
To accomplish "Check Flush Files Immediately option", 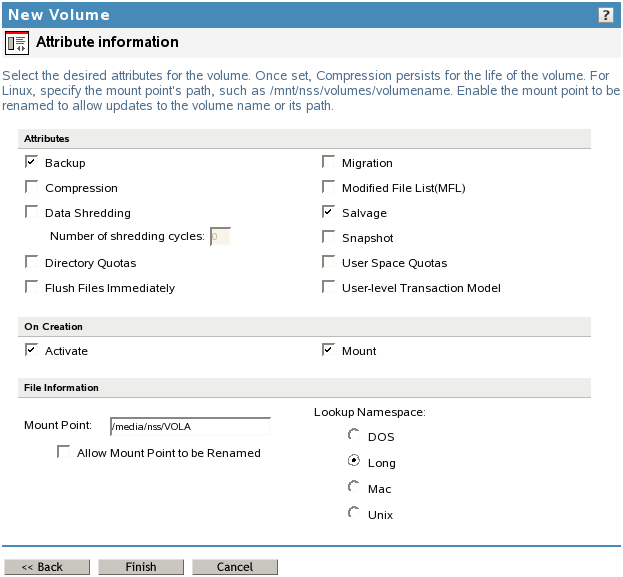I will [32, 287].
